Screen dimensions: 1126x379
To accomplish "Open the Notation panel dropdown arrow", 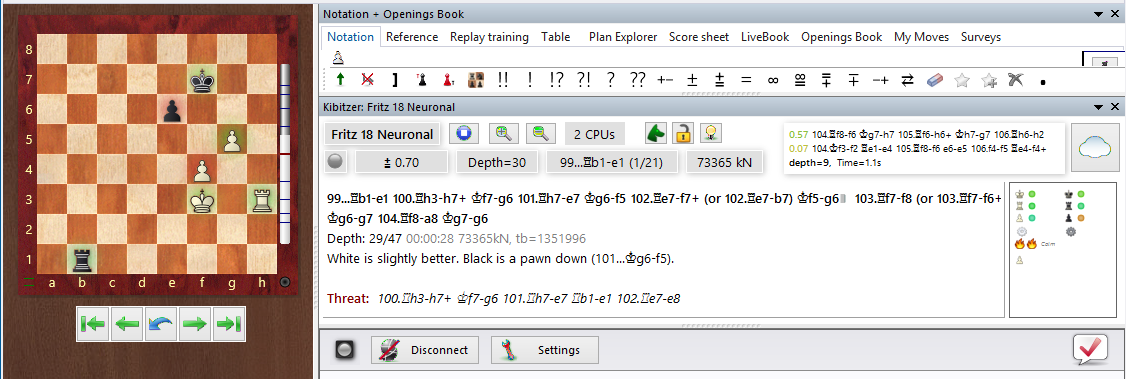I will 1098,14.
